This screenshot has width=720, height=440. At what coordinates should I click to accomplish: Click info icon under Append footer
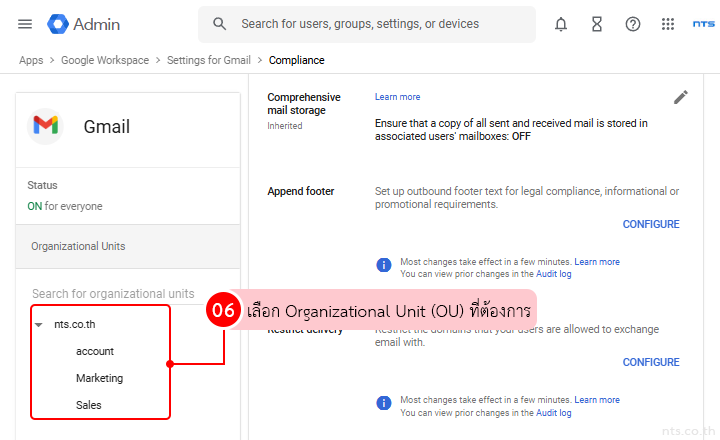click(x=383, y=265)
